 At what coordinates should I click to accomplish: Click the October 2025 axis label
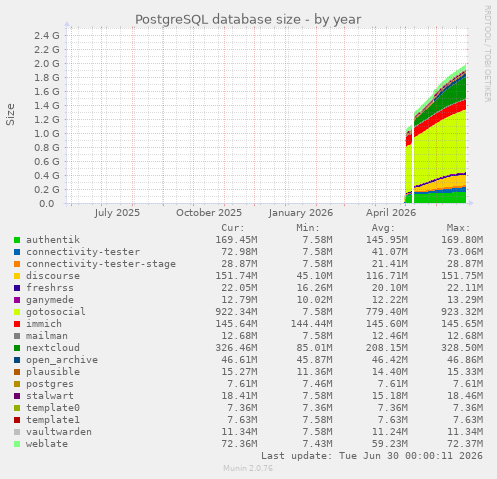point(209,213)
